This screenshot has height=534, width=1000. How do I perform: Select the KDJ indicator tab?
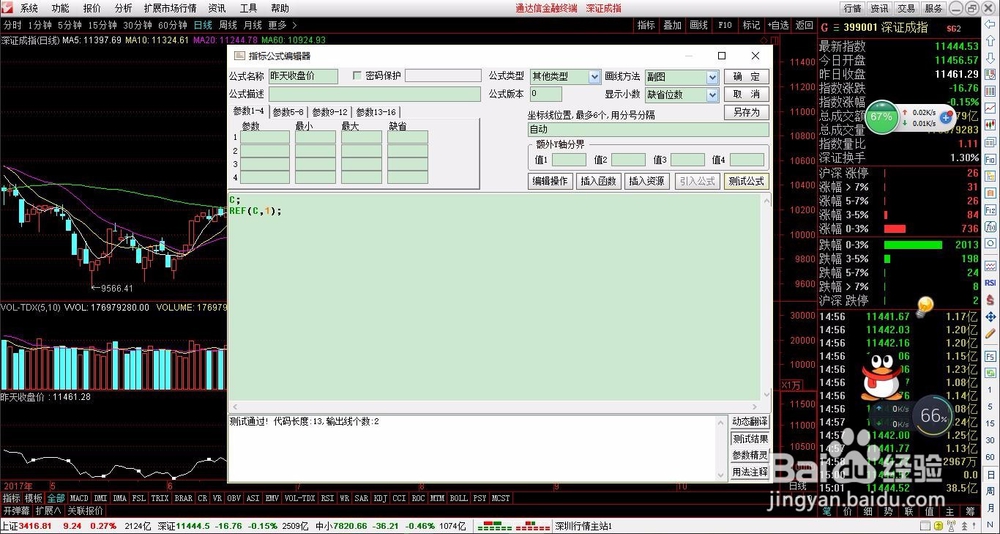380,498
